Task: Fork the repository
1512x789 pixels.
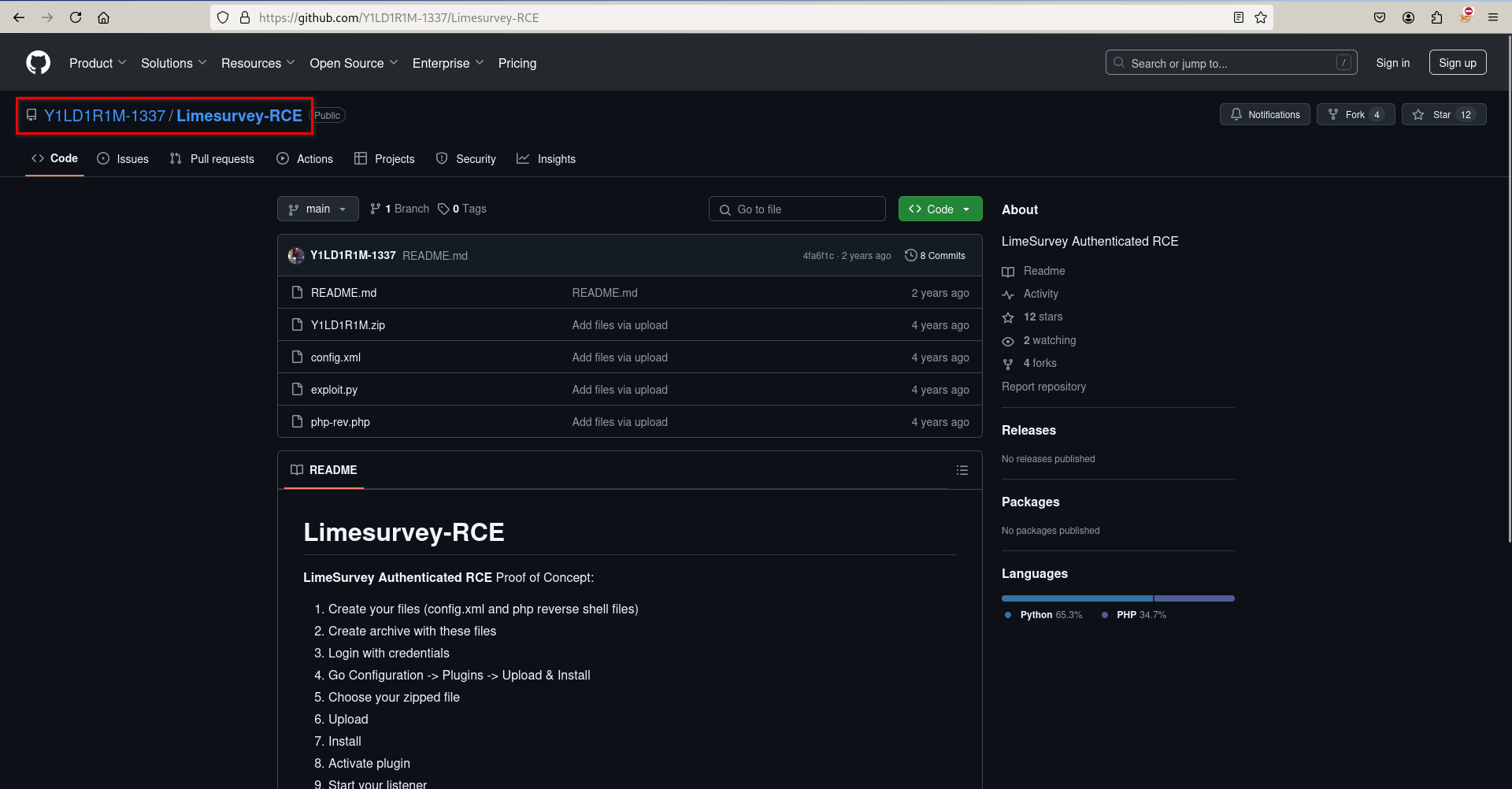Action: coord(1354,115)
